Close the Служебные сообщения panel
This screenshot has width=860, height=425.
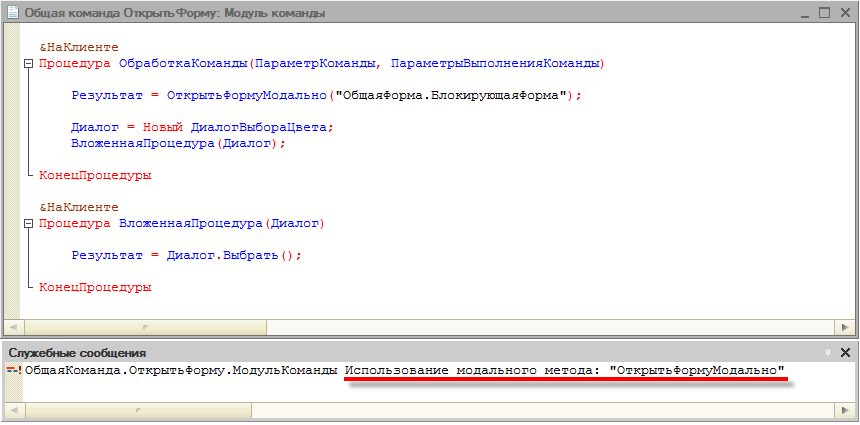click(845, 353)
